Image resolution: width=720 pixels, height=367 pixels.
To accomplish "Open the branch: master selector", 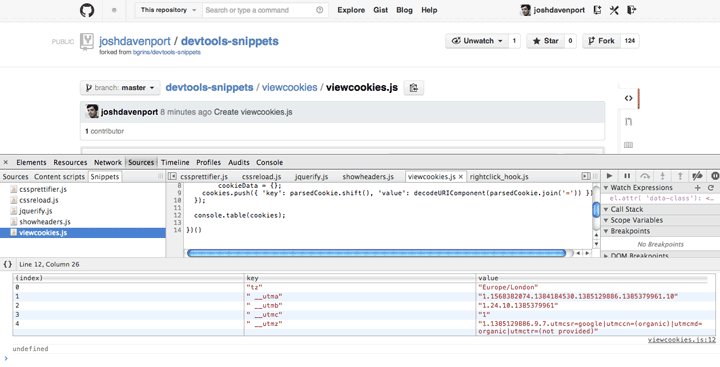I will click(x=120, y=88).
